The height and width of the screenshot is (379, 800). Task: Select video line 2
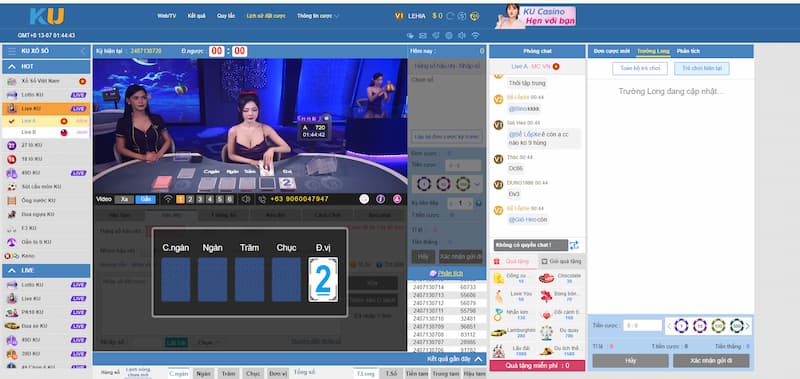pyautogui.click(x=190, y=199)
